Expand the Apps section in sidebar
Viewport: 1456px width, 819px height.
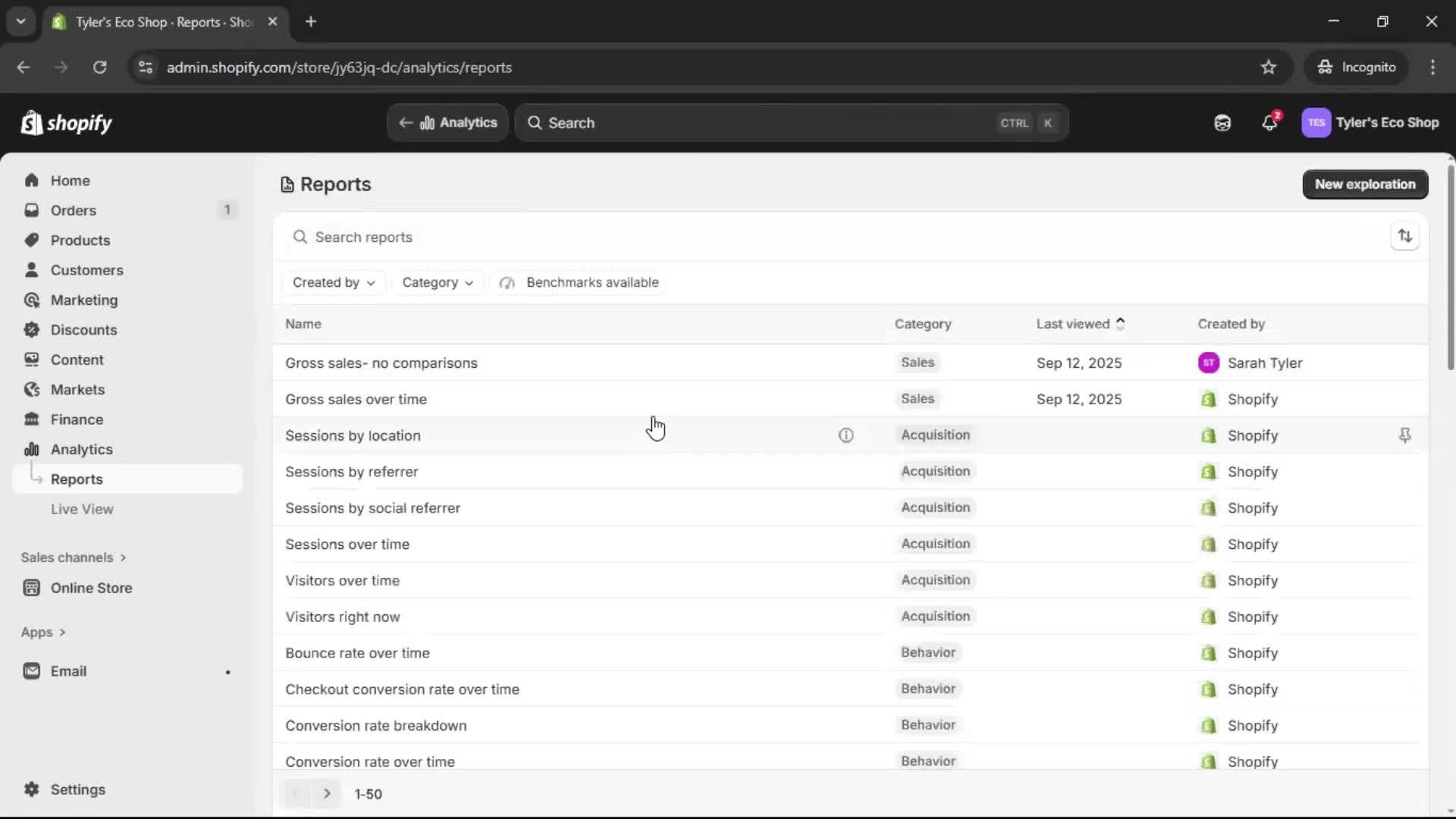[x=43, y=632]
